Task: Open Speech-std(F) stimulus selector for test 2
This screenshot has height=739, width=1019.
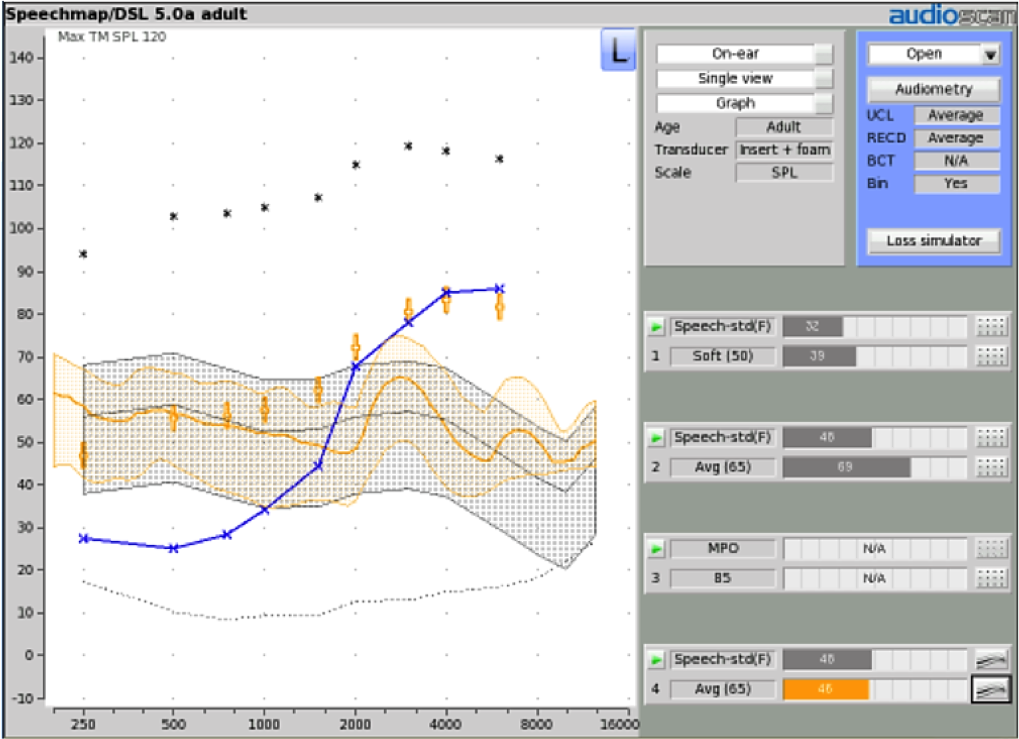Action: [723, 437]
